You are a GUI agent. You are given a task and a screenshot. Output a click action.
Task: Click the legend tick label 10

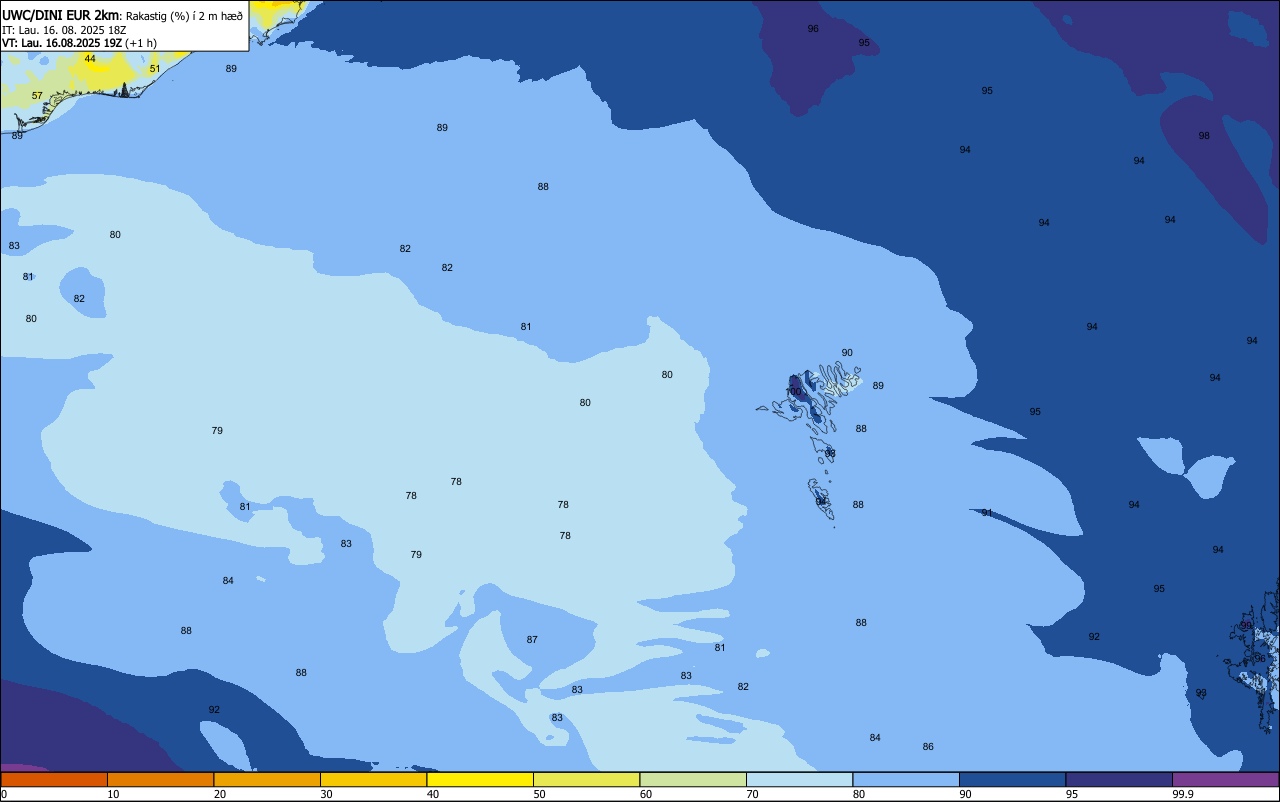click(113, 794)
